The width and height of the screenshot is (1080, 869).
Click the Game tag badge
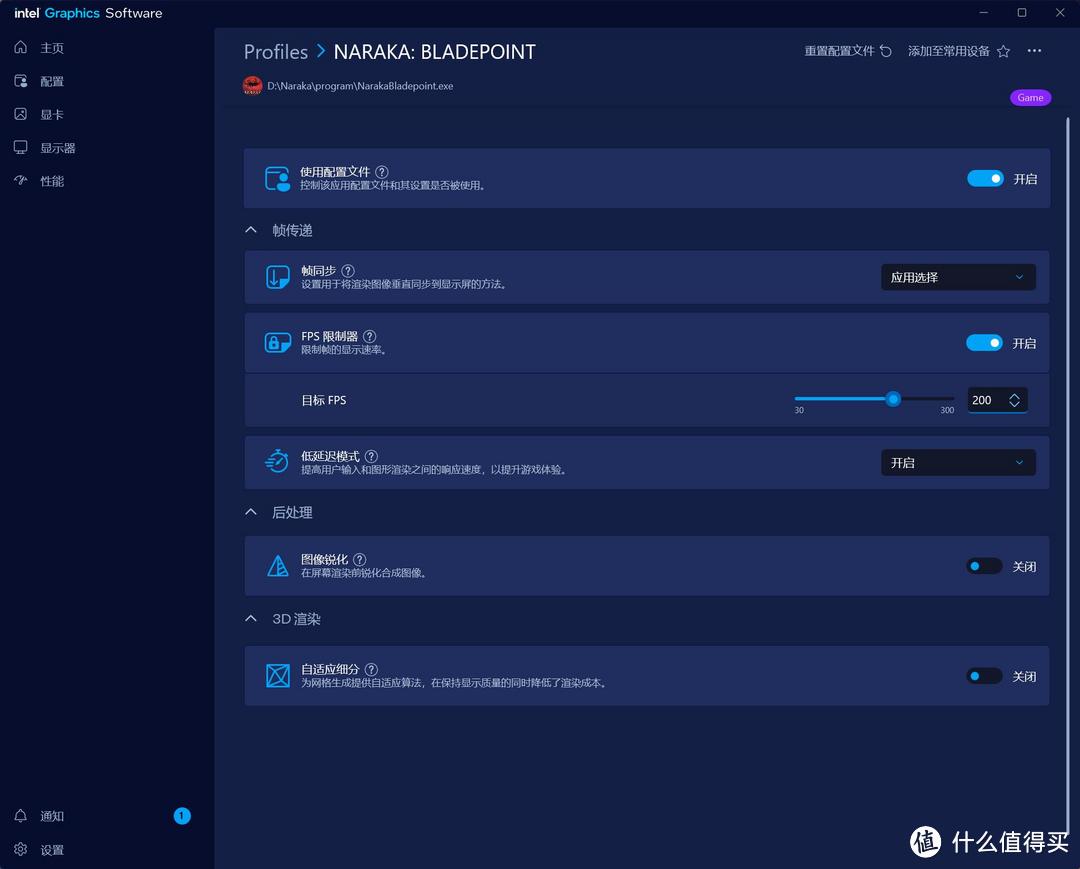click(x=1030, y=98)
